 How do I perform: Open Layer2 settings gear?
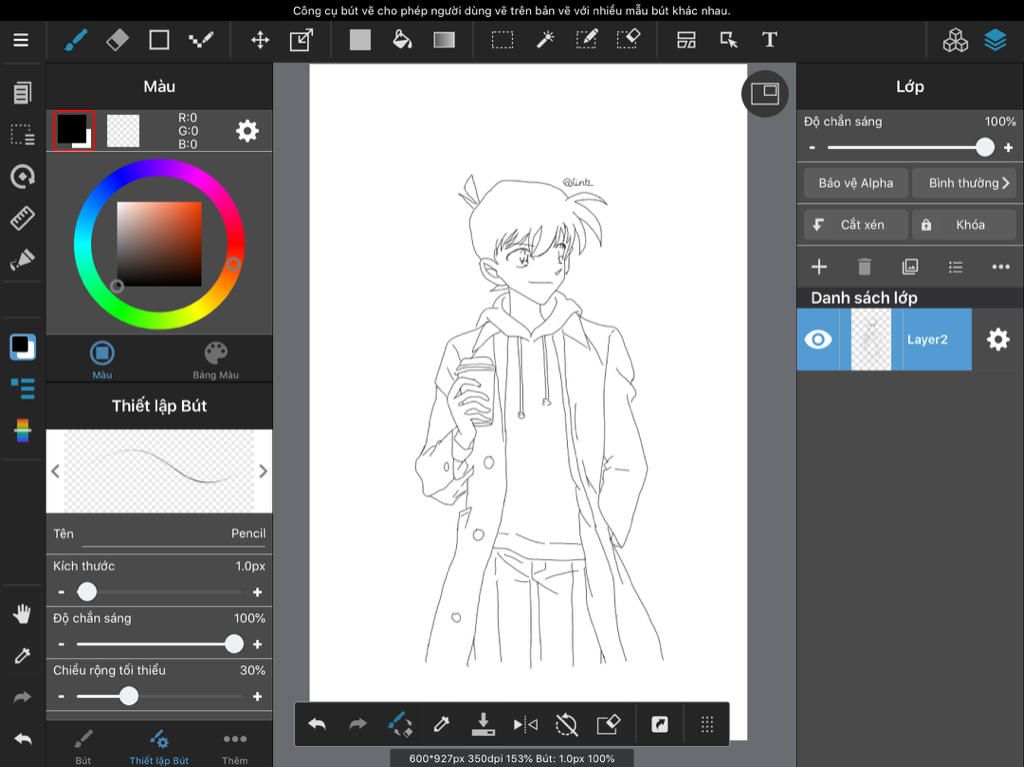(998, 339)
